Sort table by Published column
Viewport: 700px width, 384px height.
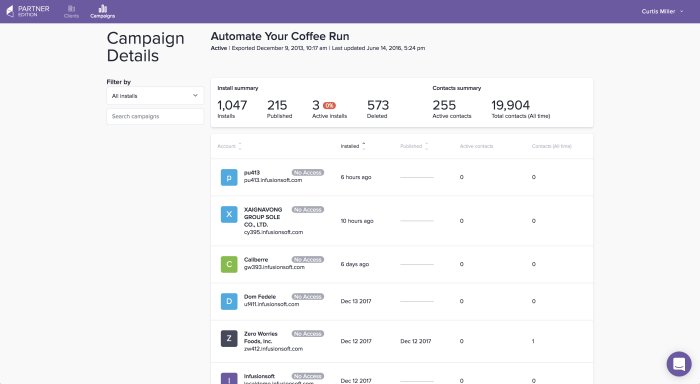[x=414, y=146]
